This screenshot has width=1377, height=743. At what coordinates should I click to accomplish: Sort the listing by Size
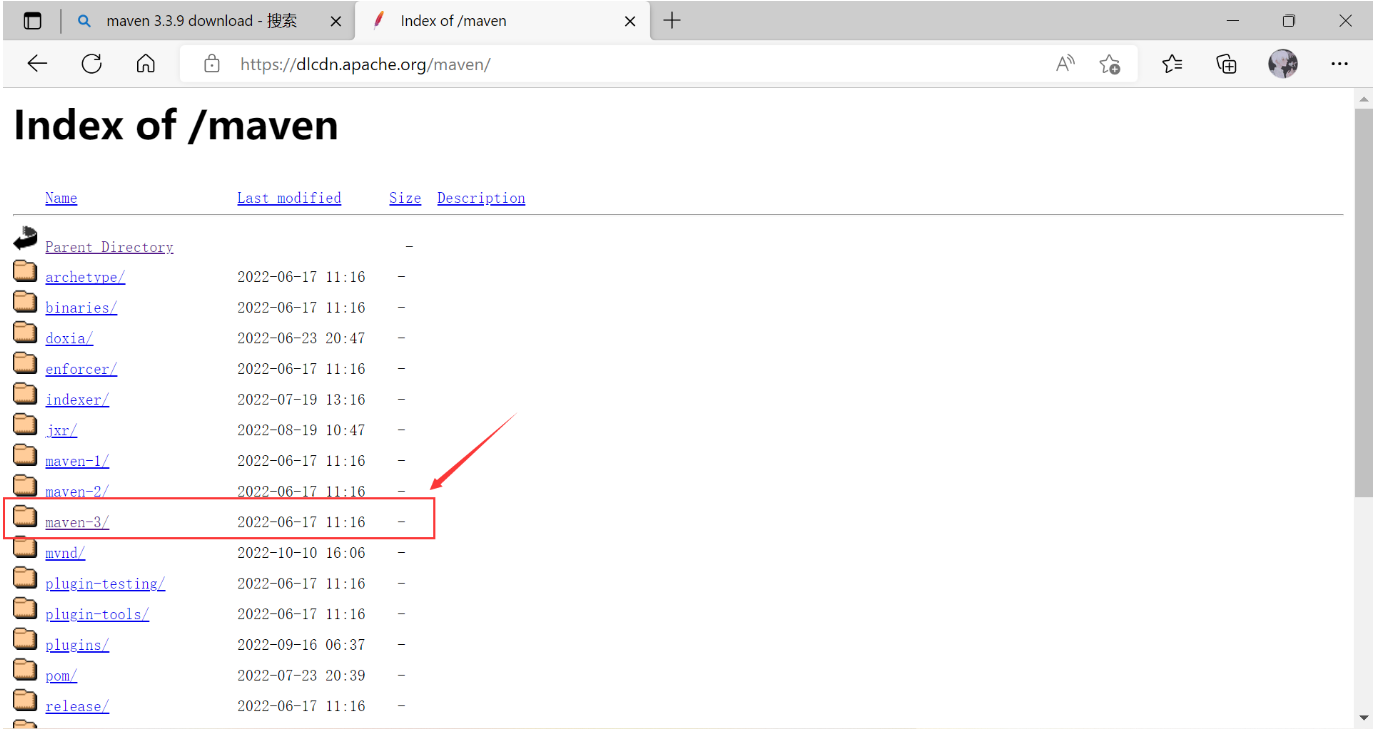click(405, 198)
